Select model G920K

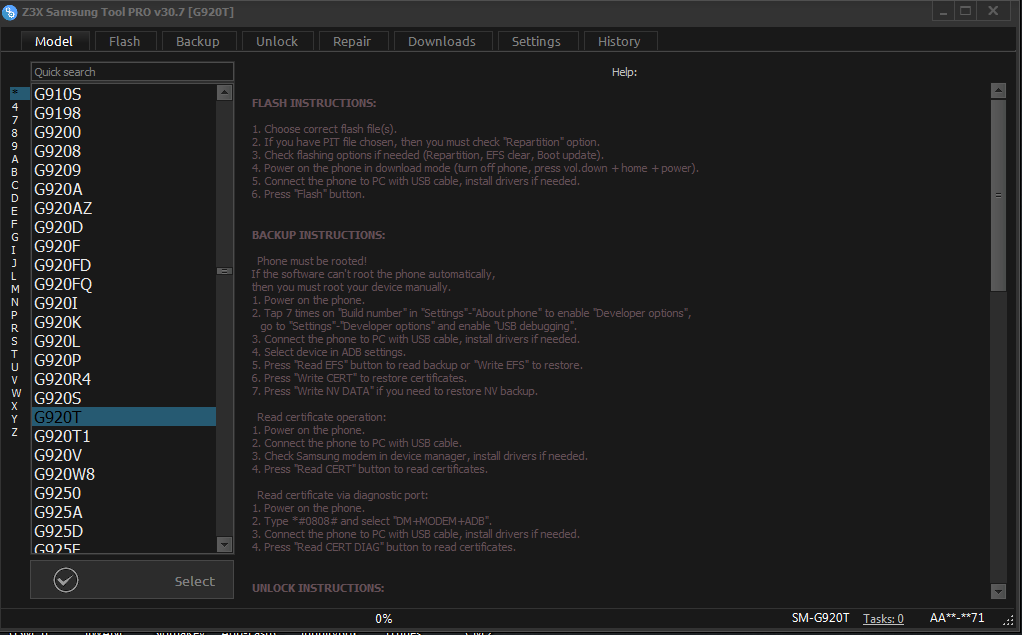(124, 322)
